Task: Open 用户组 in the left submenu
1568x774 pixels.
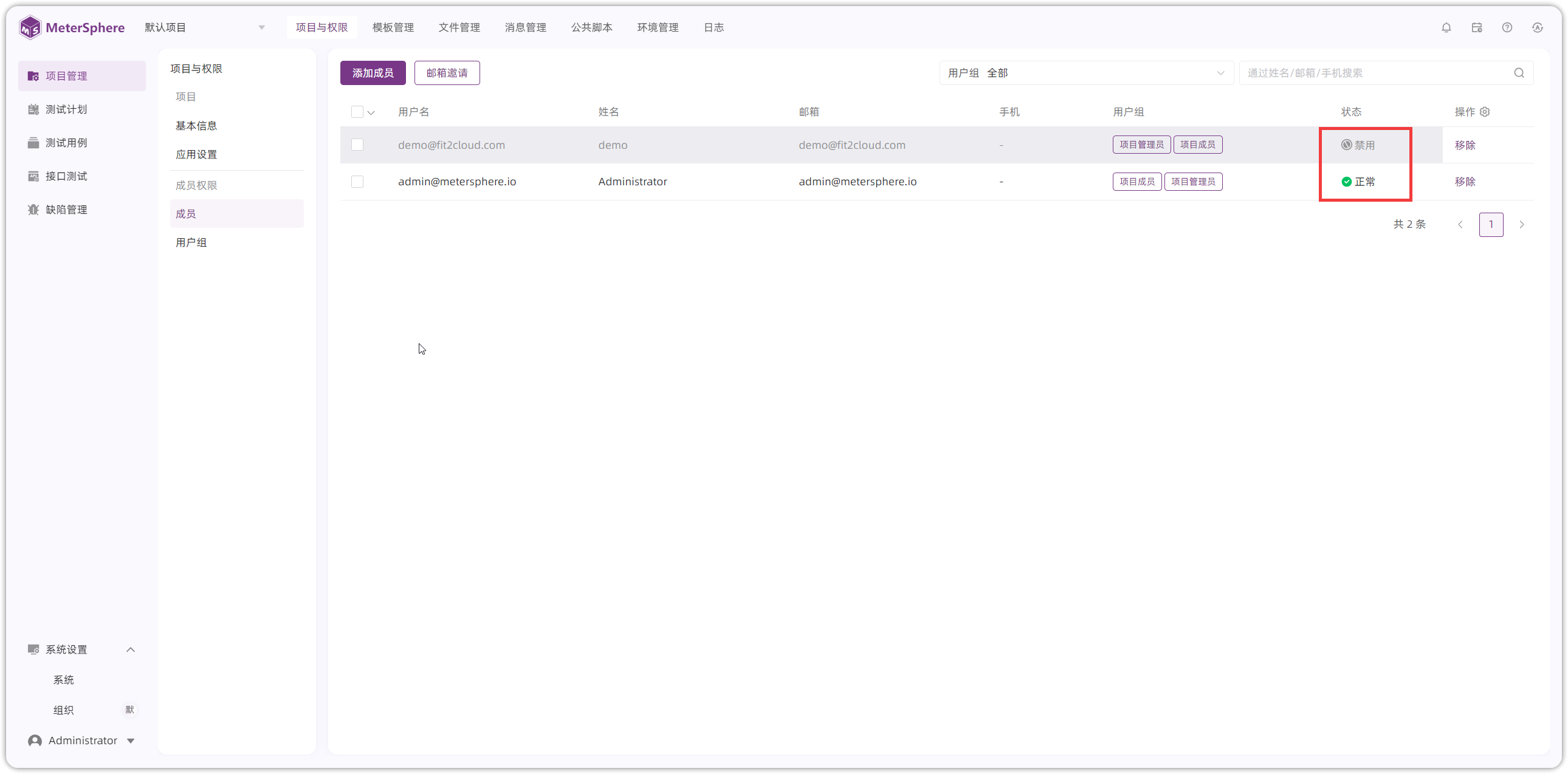Action: click(x=191, y=242)
